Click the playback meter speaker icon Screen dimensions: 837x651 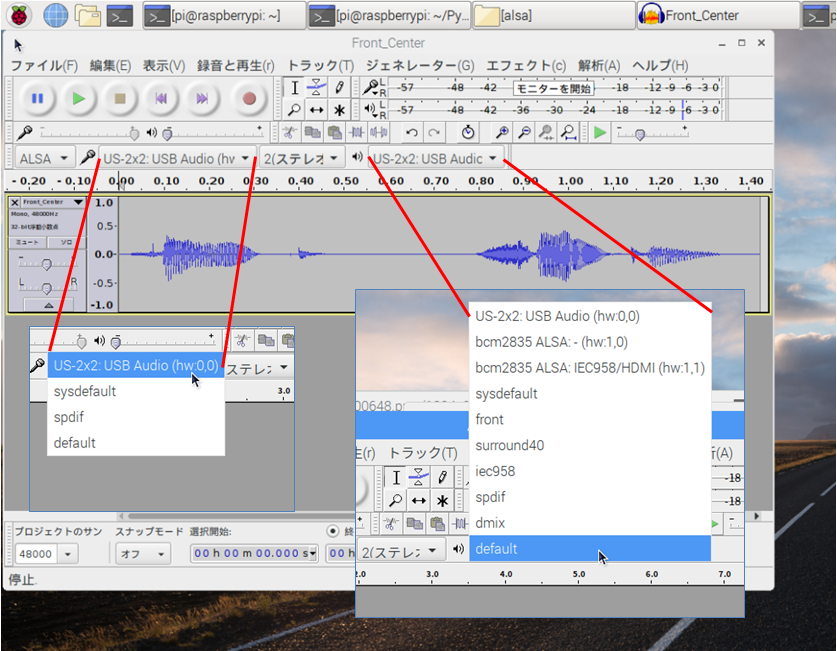370,109
